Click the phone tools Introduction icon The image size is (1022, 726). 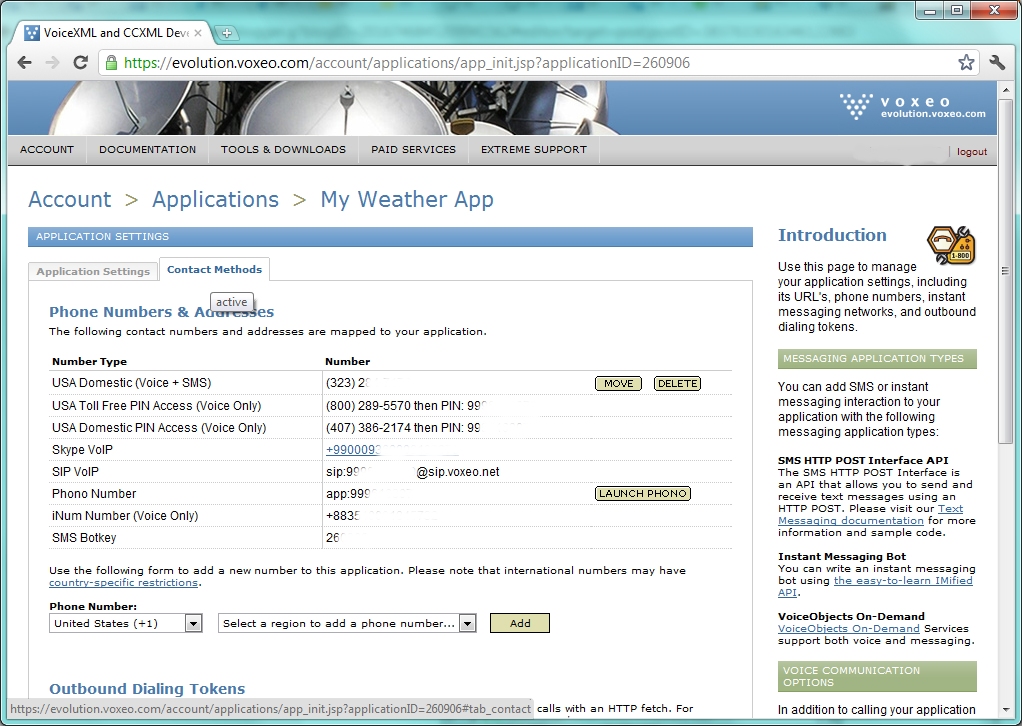pyautogui.click(x=952, y=246)
